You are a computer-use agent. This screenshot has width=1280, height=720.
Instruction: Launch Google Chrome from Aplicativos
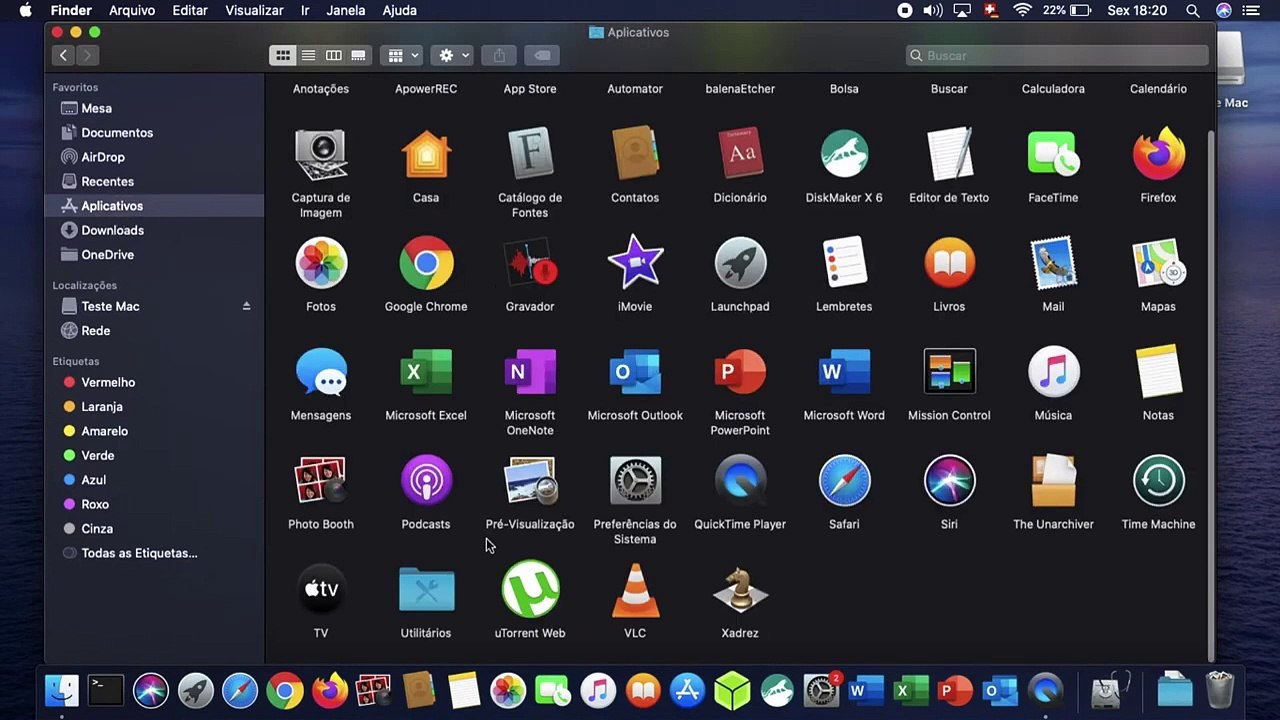click(426, 264)
